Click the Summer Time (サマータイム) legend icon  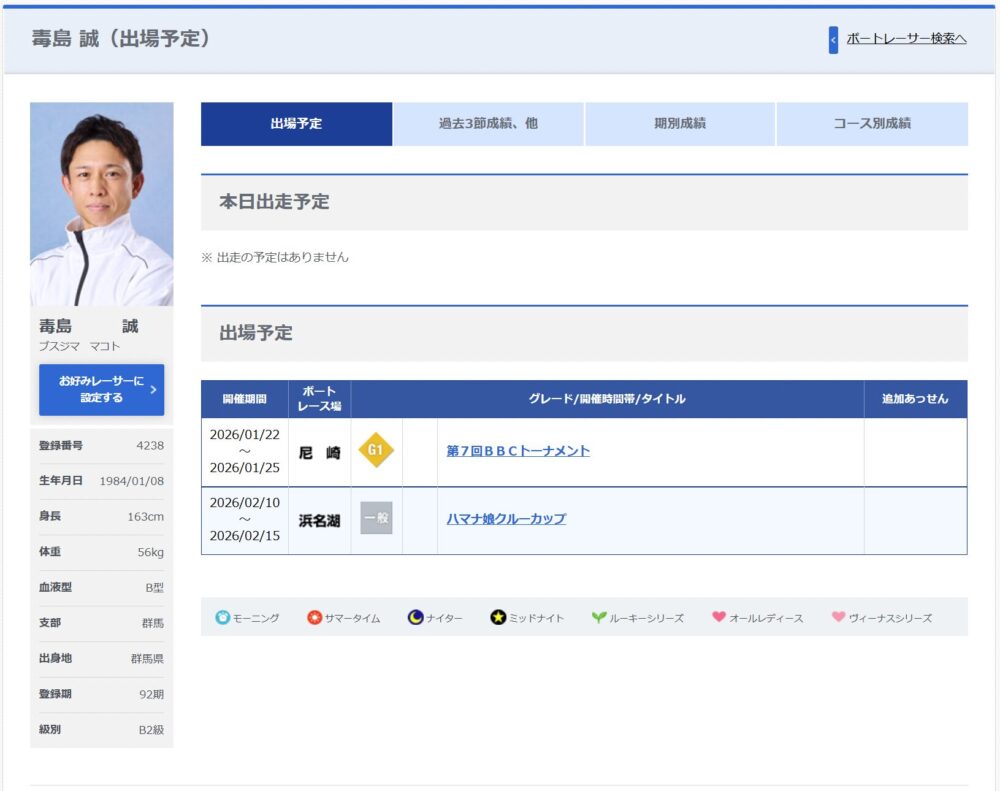pyautogui.click(x=314, y=618)
